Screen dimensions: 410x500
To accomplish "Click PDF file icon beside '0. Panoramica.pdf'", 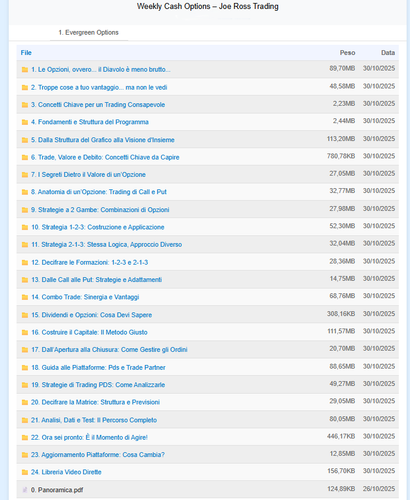I will pyautogui.click(x=25, y=490).
